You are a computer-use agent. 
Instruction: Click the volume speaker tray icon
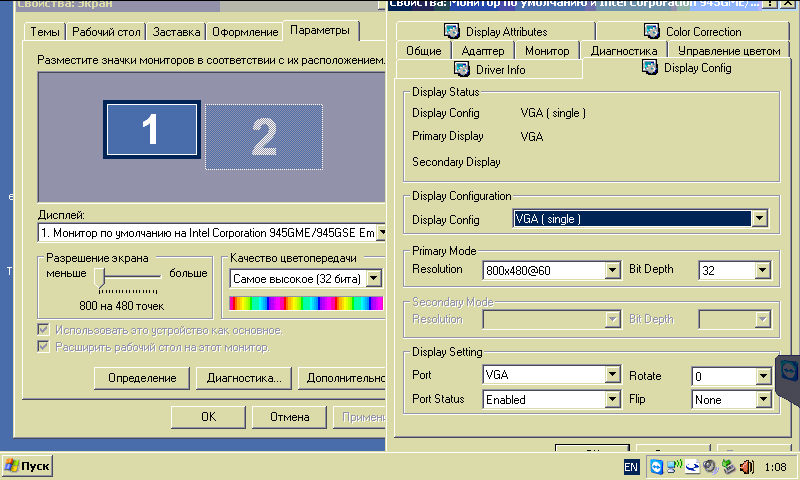[x=746, y=466]
